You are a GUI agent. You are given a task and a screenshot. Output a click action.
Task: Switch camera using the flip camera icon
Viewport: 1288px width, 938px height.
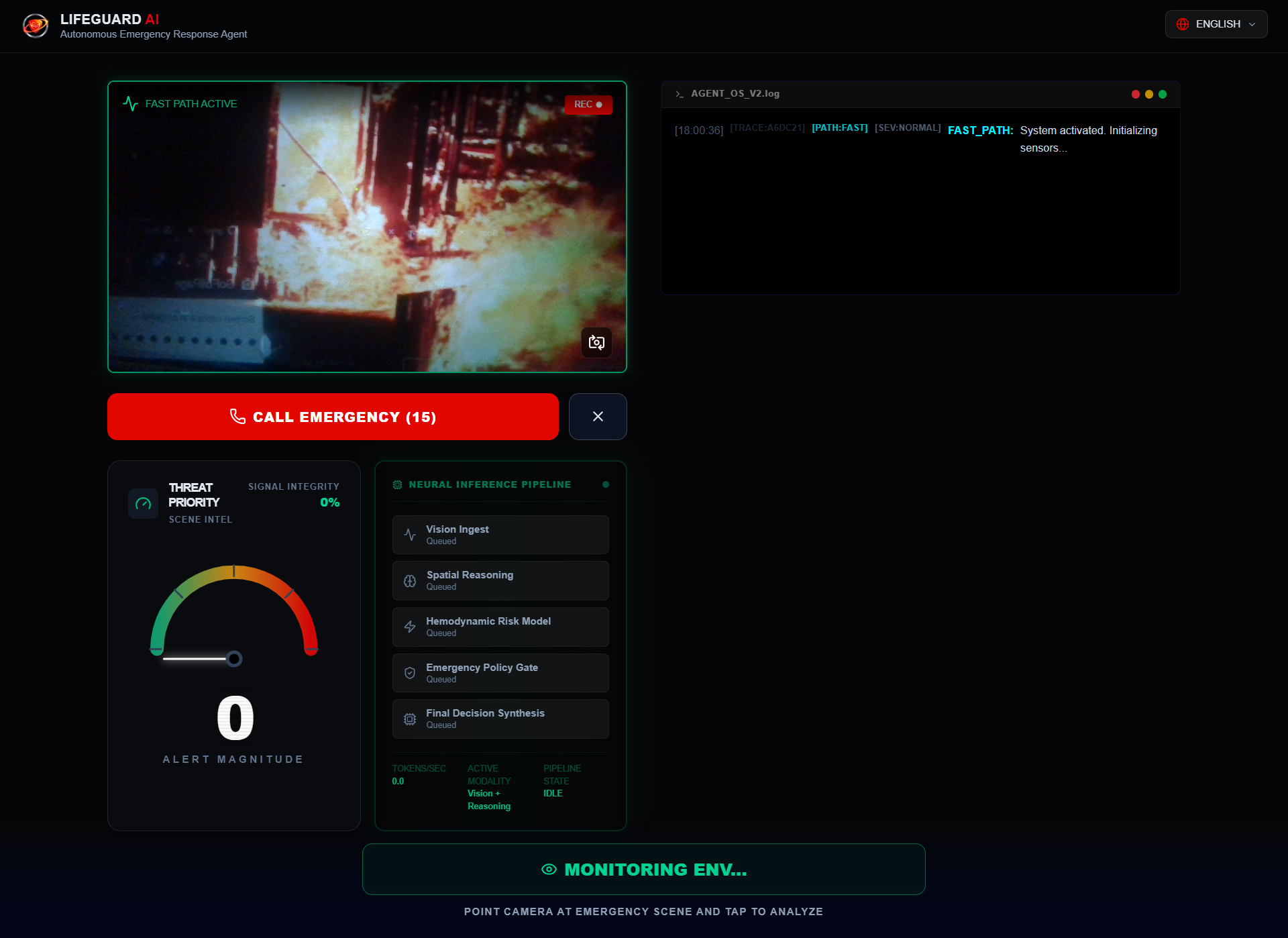[x=596, y=343]
